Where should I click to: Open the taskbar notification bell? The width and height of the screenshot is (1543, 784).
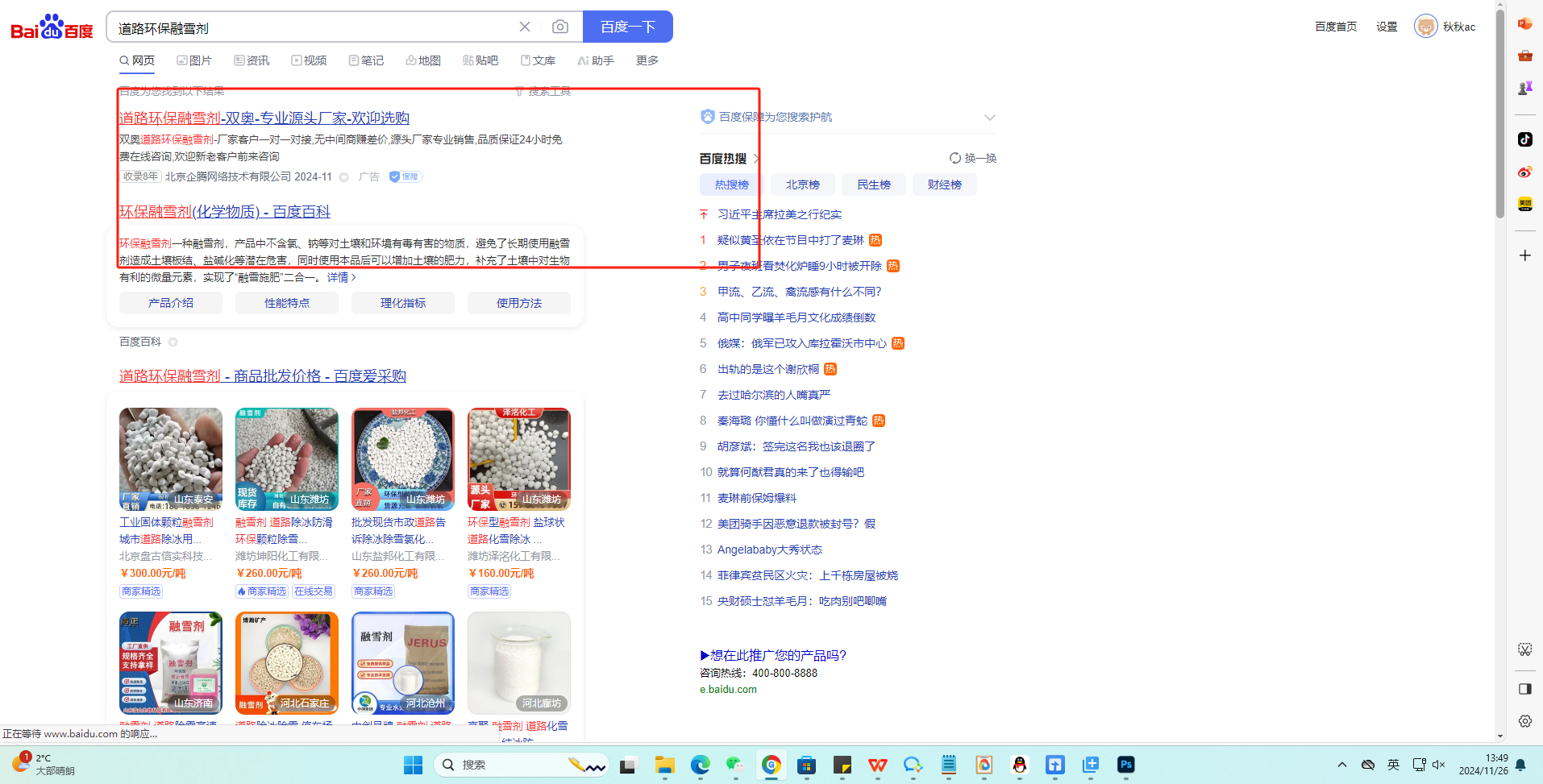tap(1520, 765)
